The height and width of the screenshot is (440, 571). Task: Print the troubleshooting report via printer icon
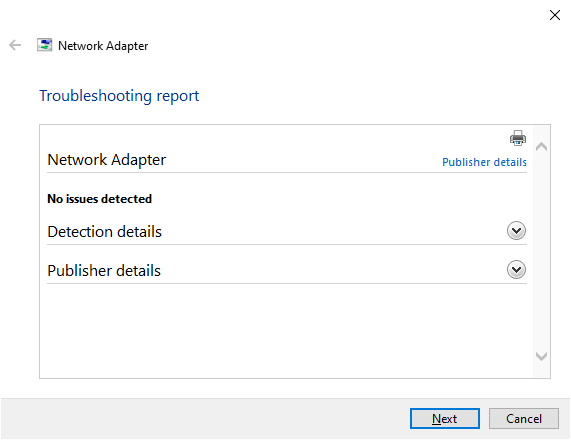[517, 138]
